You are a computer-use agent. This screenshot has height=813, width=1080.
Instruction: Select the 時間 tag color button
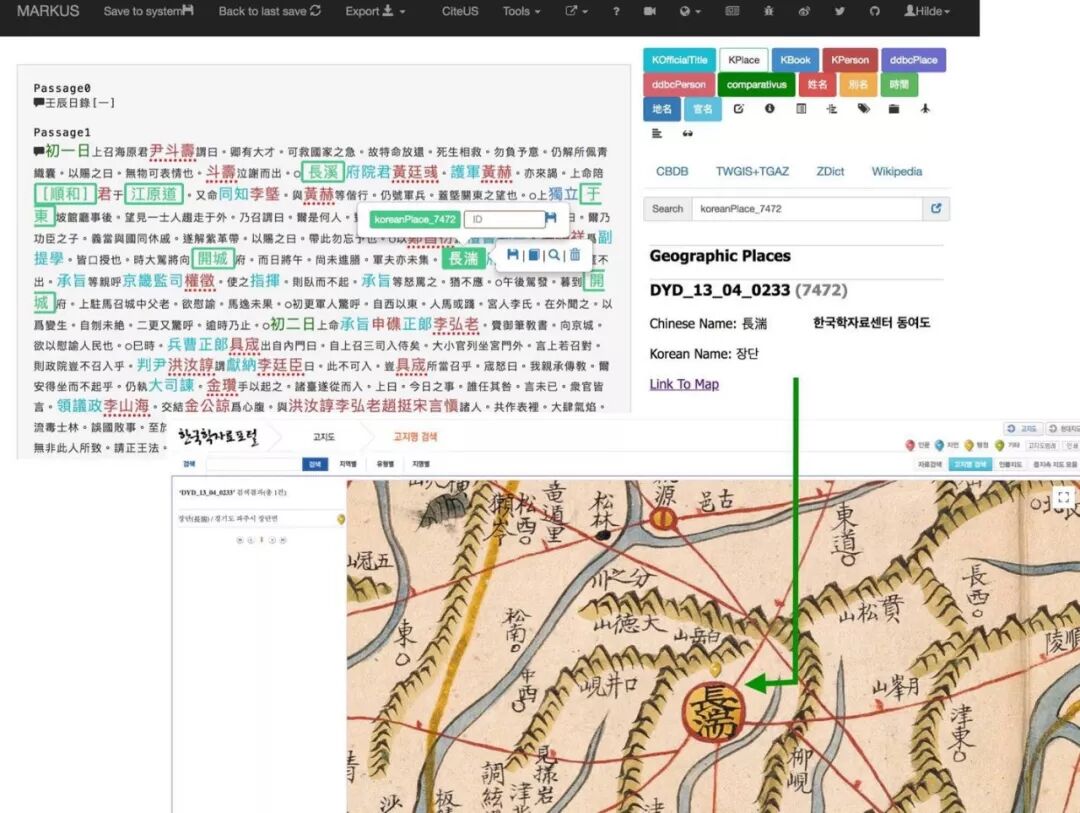(899, 85)
